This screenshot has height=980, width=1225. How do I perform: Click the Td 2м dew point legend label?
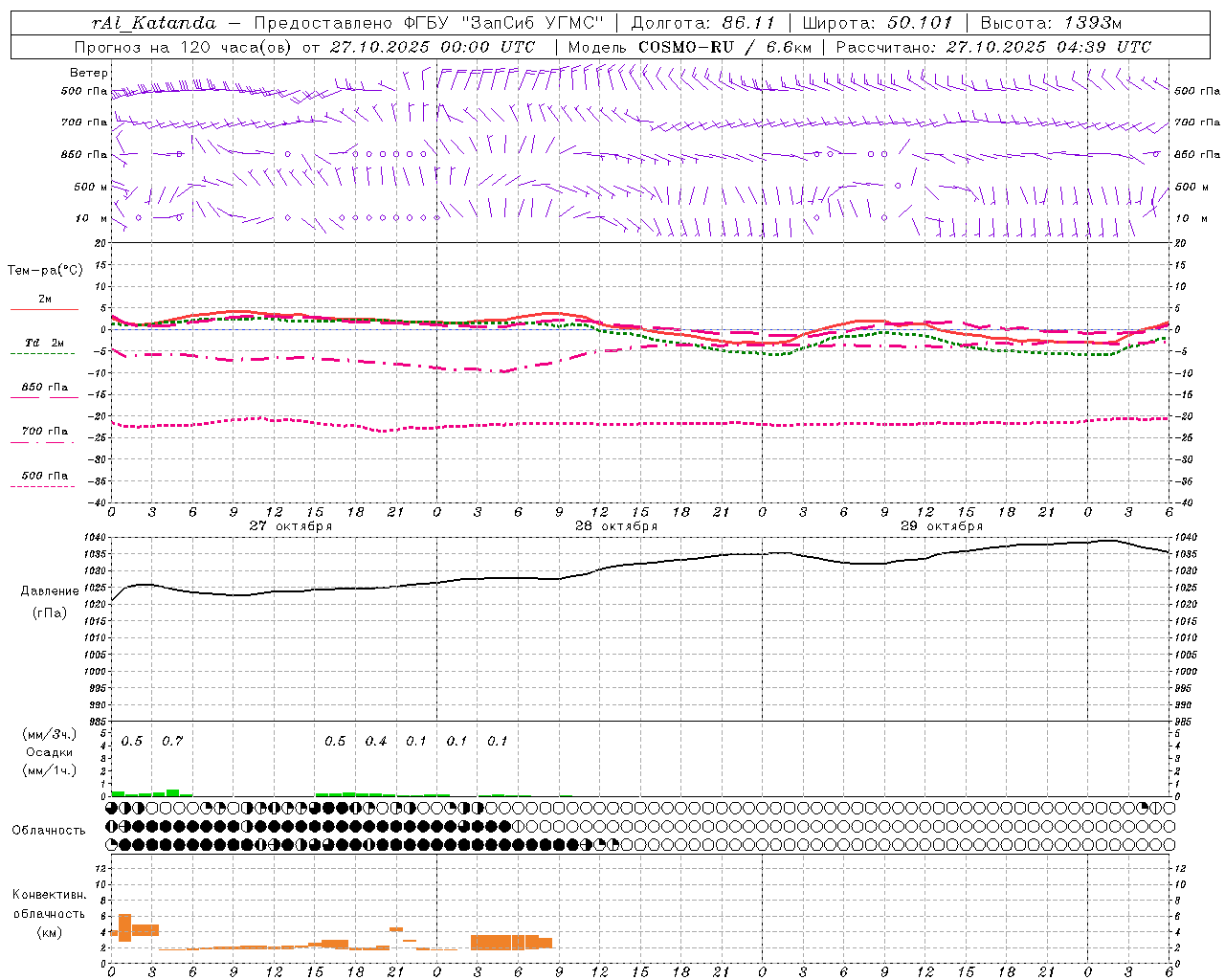44,343
